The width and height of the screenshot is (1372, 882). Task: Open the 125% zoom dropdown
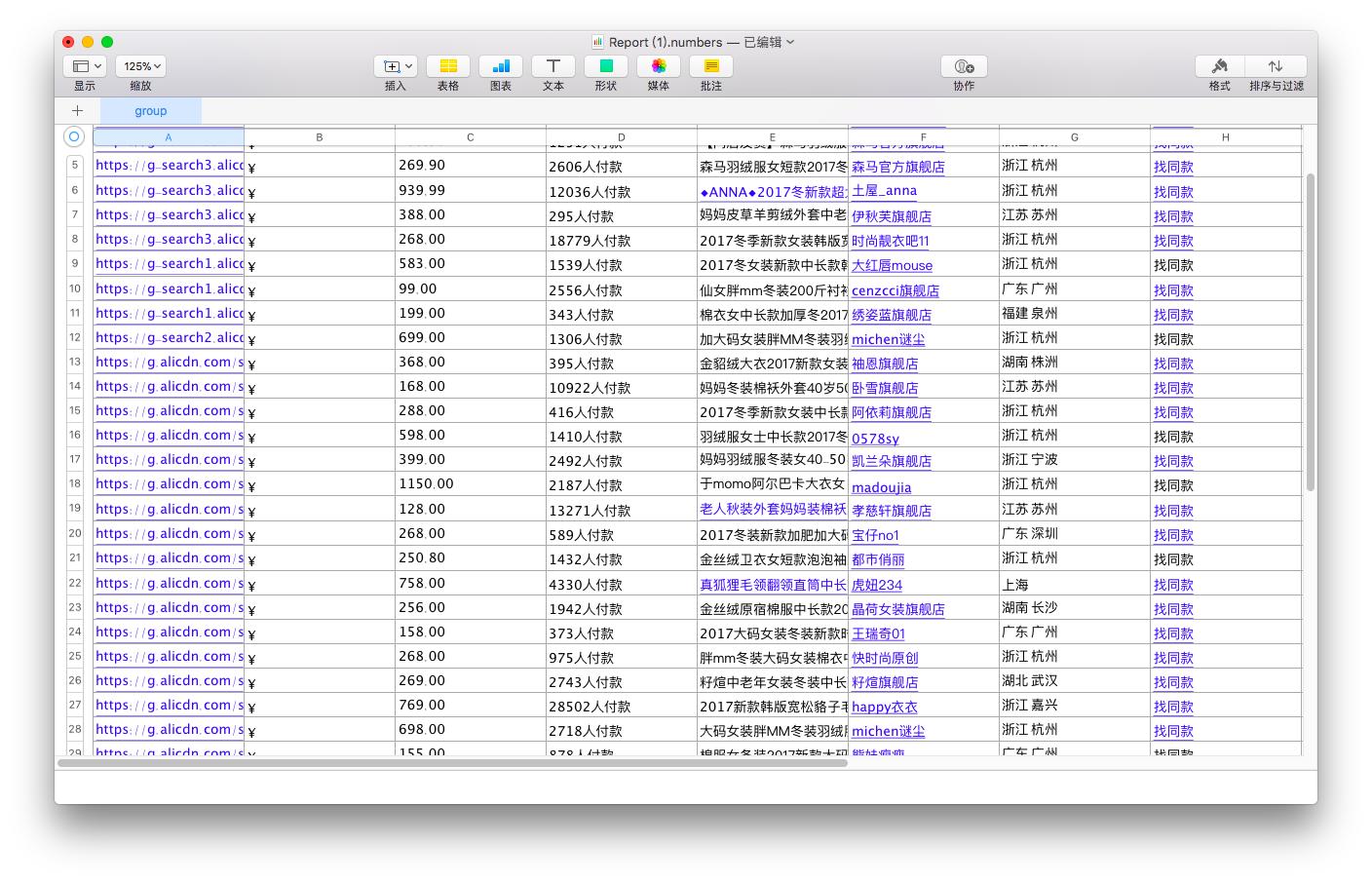point(140,66)
